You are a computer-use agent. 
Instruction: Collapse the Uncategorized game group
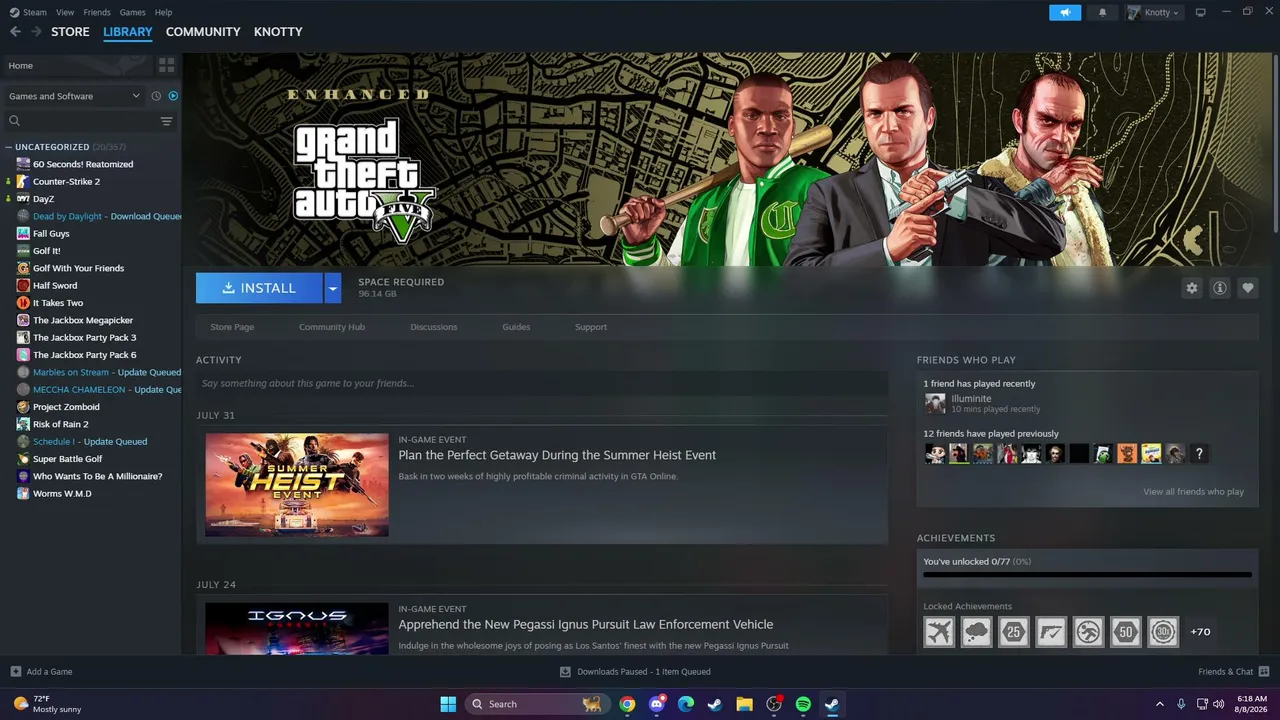8,147
